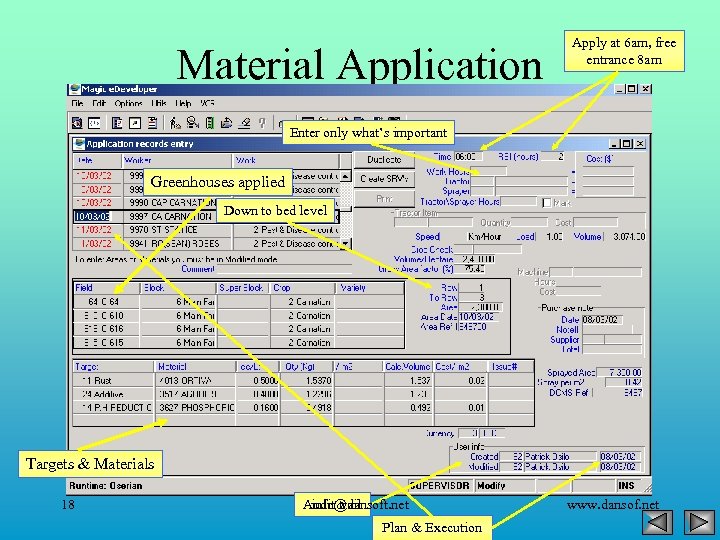This screenshot has width=720, height=540.
Task: Click the Sprayed Area value field
Action: [x=619, y=372]
